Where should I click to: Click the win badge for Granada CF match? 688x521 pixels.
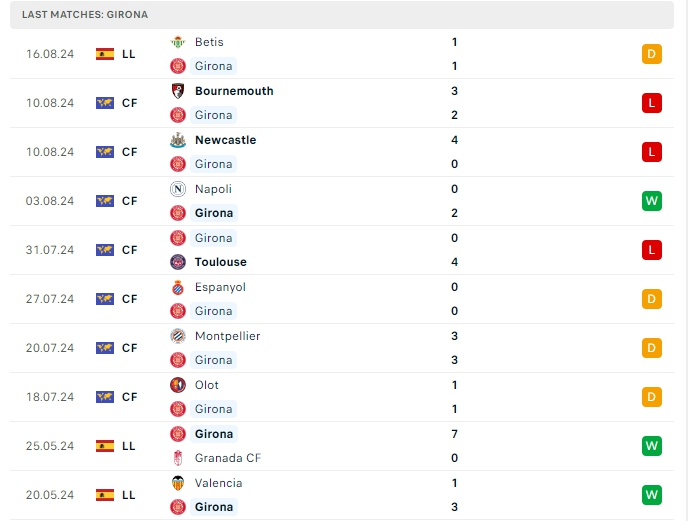click(652, 446)
